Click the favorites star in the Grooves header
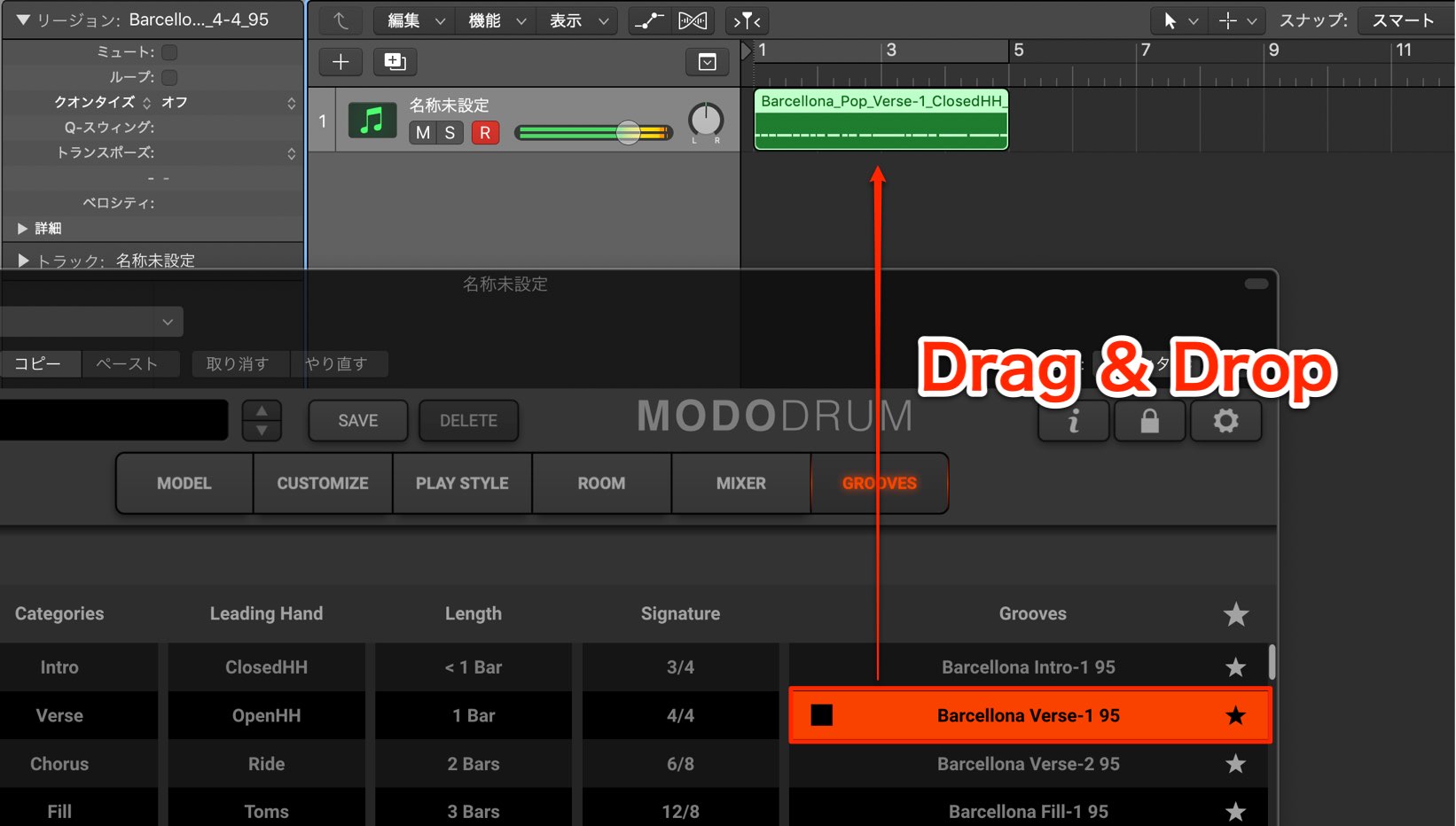The image size is (1456, 826). 1236,614
